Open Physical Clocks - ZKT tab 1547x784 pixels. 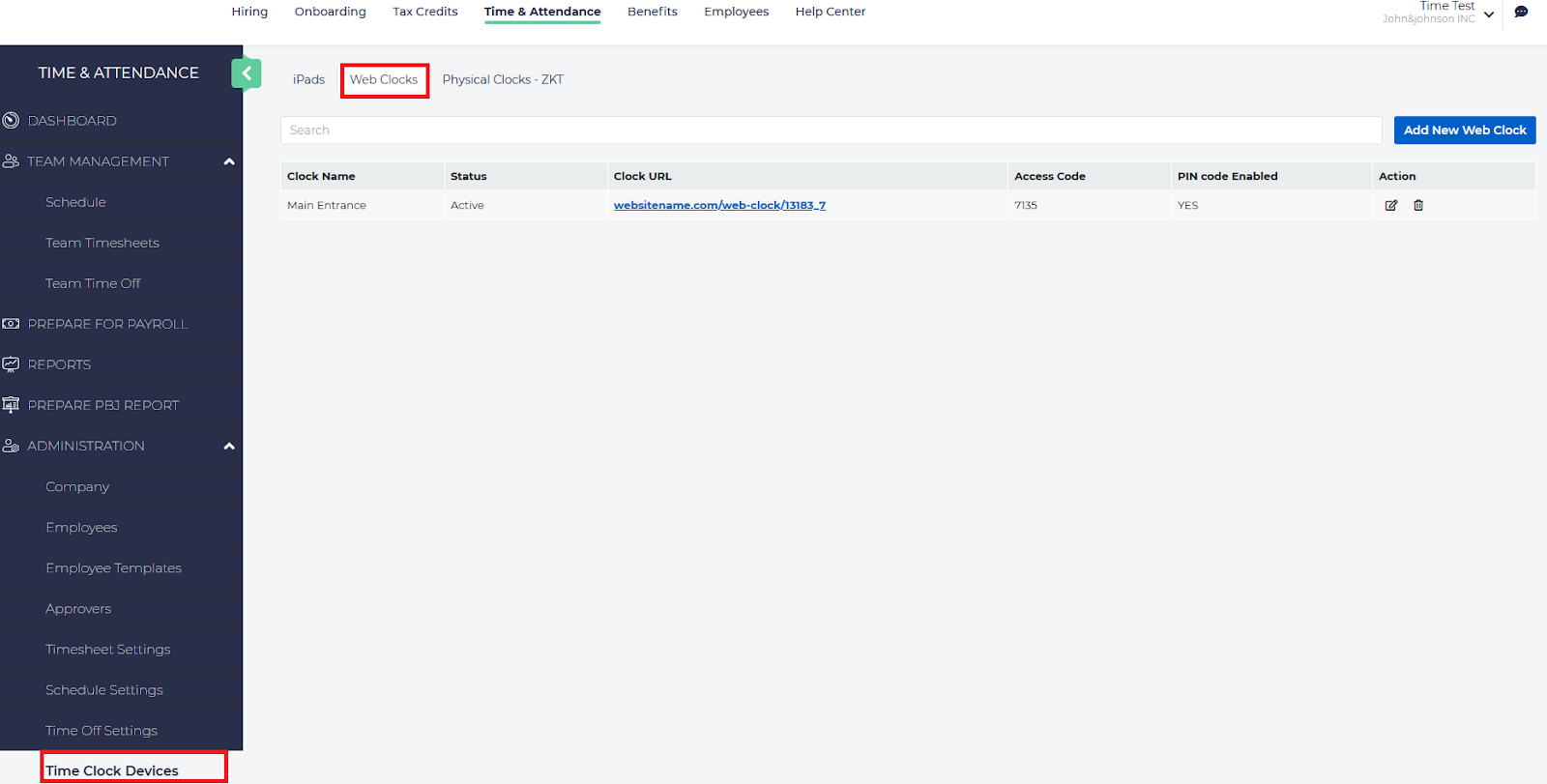click(502, 80)
